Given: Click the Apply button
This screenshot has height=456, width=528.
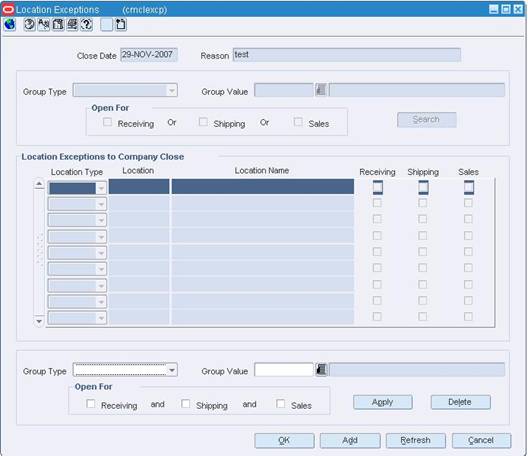Looking at the screenshot, I should click(383, 402).
